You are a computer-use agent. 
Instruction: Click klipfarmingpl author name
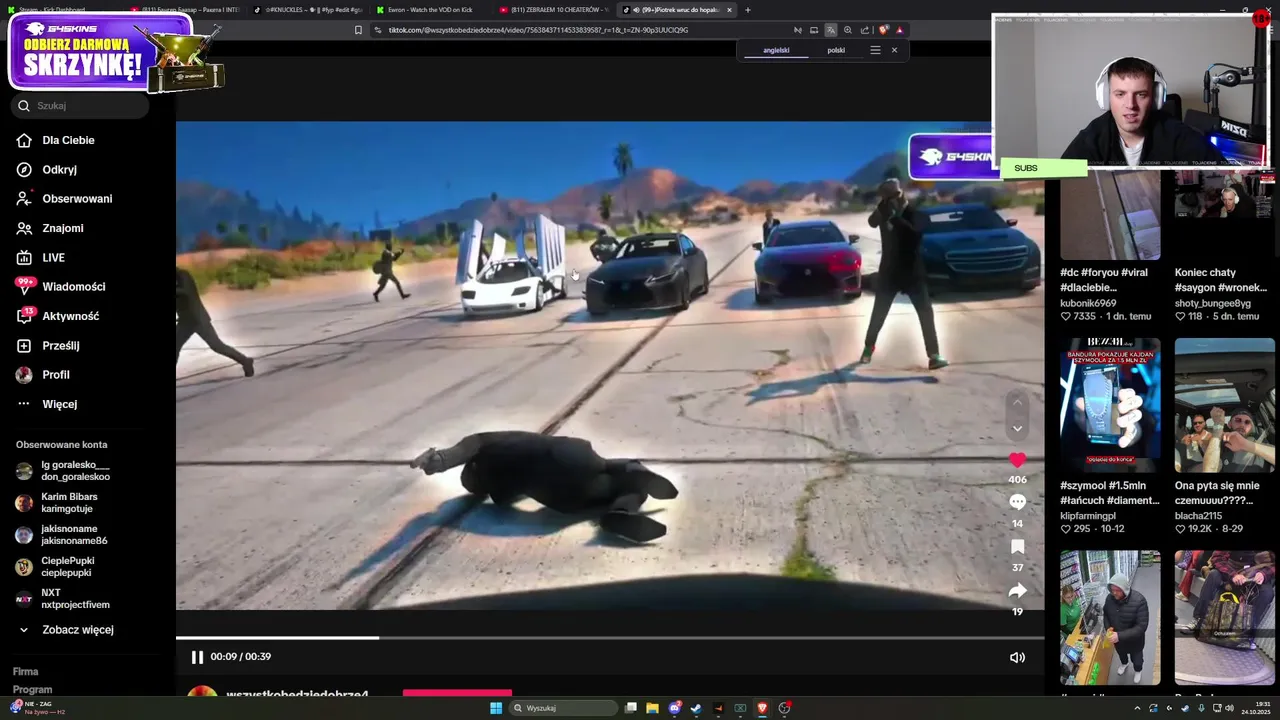[1088, 516]
